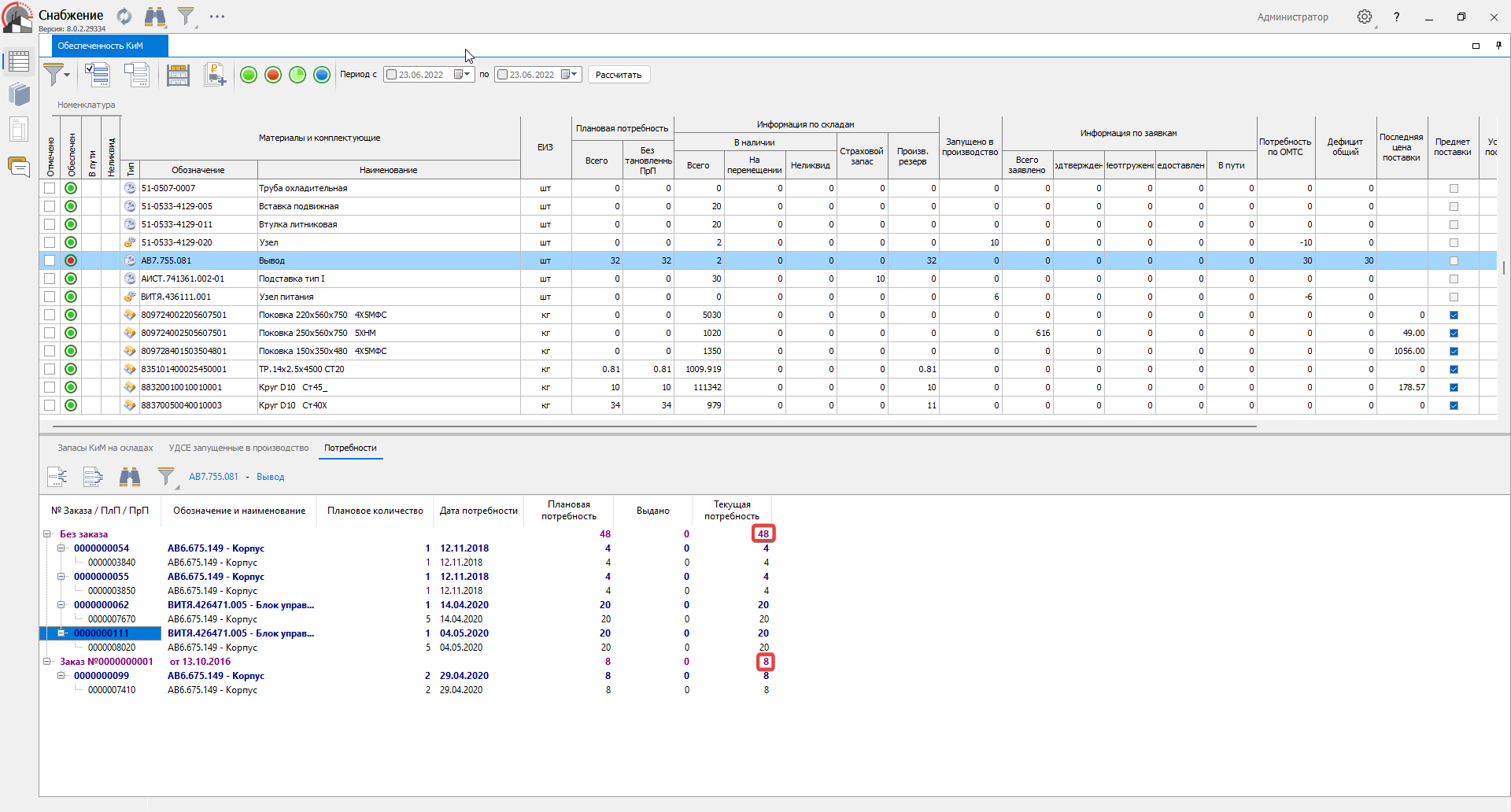This screenshot has height=812, width=1511.
Task: Tick the checkbox for row АВ7.755.081
Action: [x=50, y=260]
